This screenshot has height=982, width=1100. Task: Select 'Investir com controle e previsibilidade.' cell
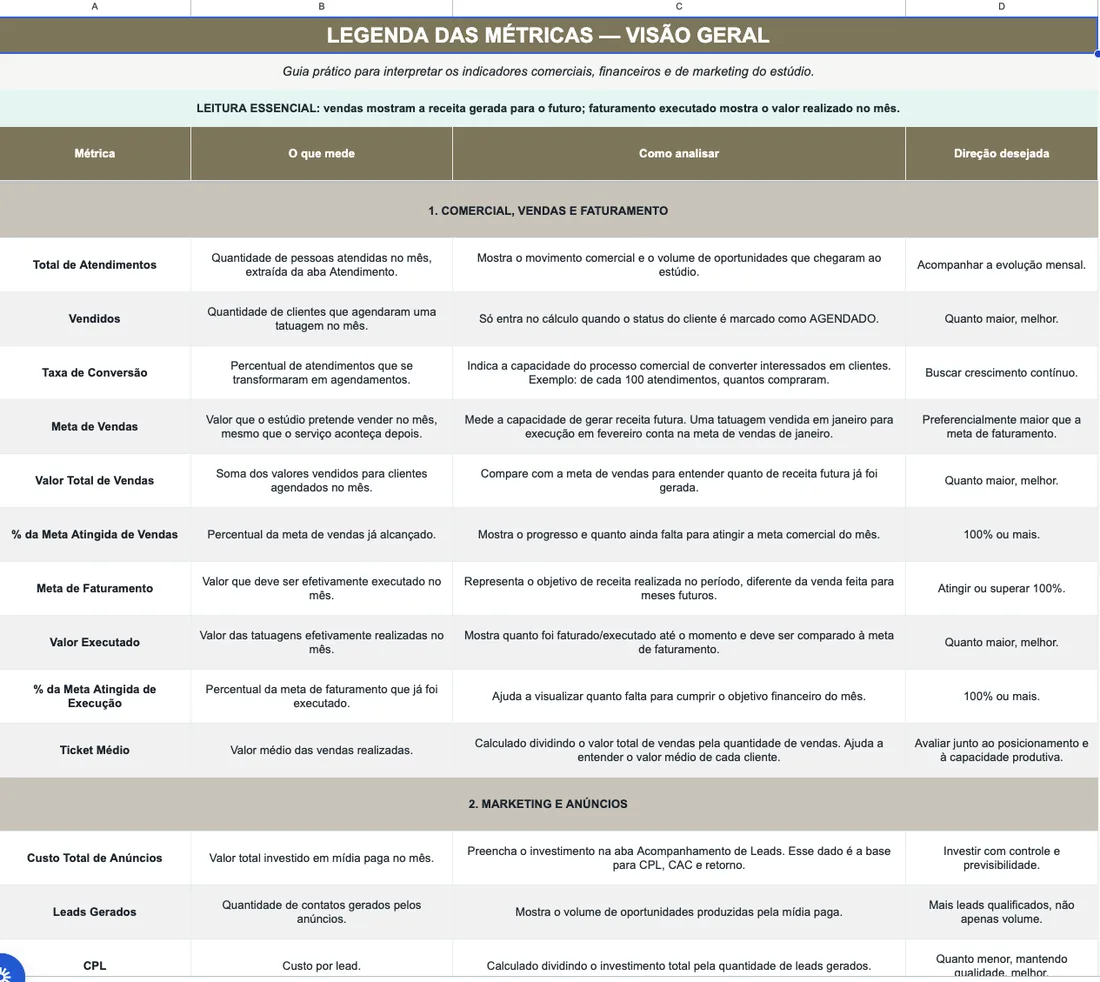click(1001, 858)
